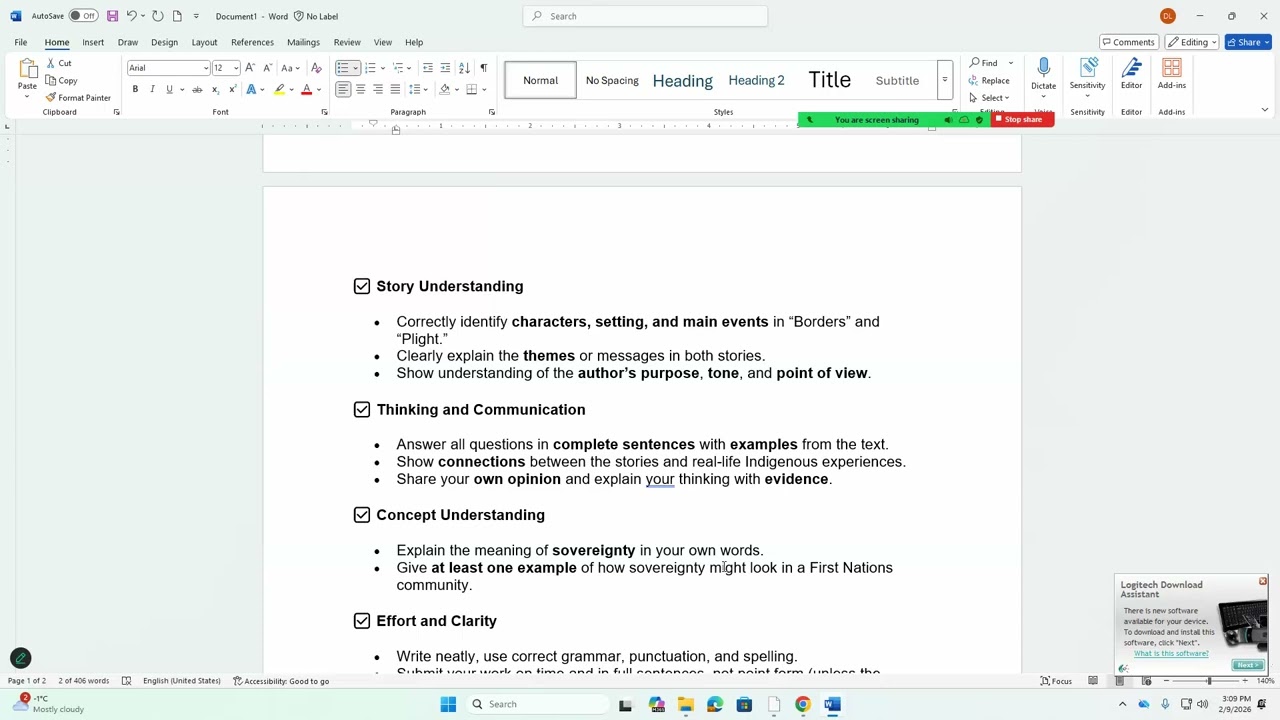Click the red Stop share button

click(1022, 119)
